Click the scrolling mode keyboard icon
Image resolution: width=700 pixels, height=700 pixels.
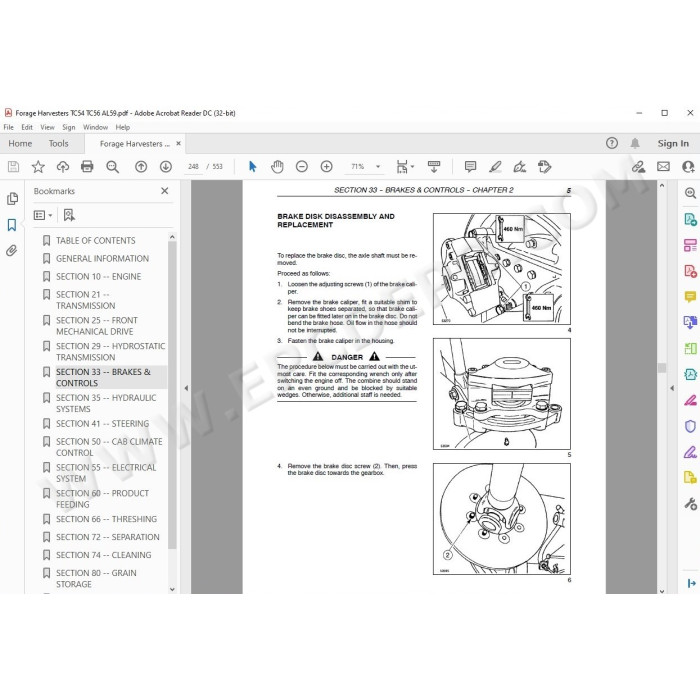pos(434,167)
